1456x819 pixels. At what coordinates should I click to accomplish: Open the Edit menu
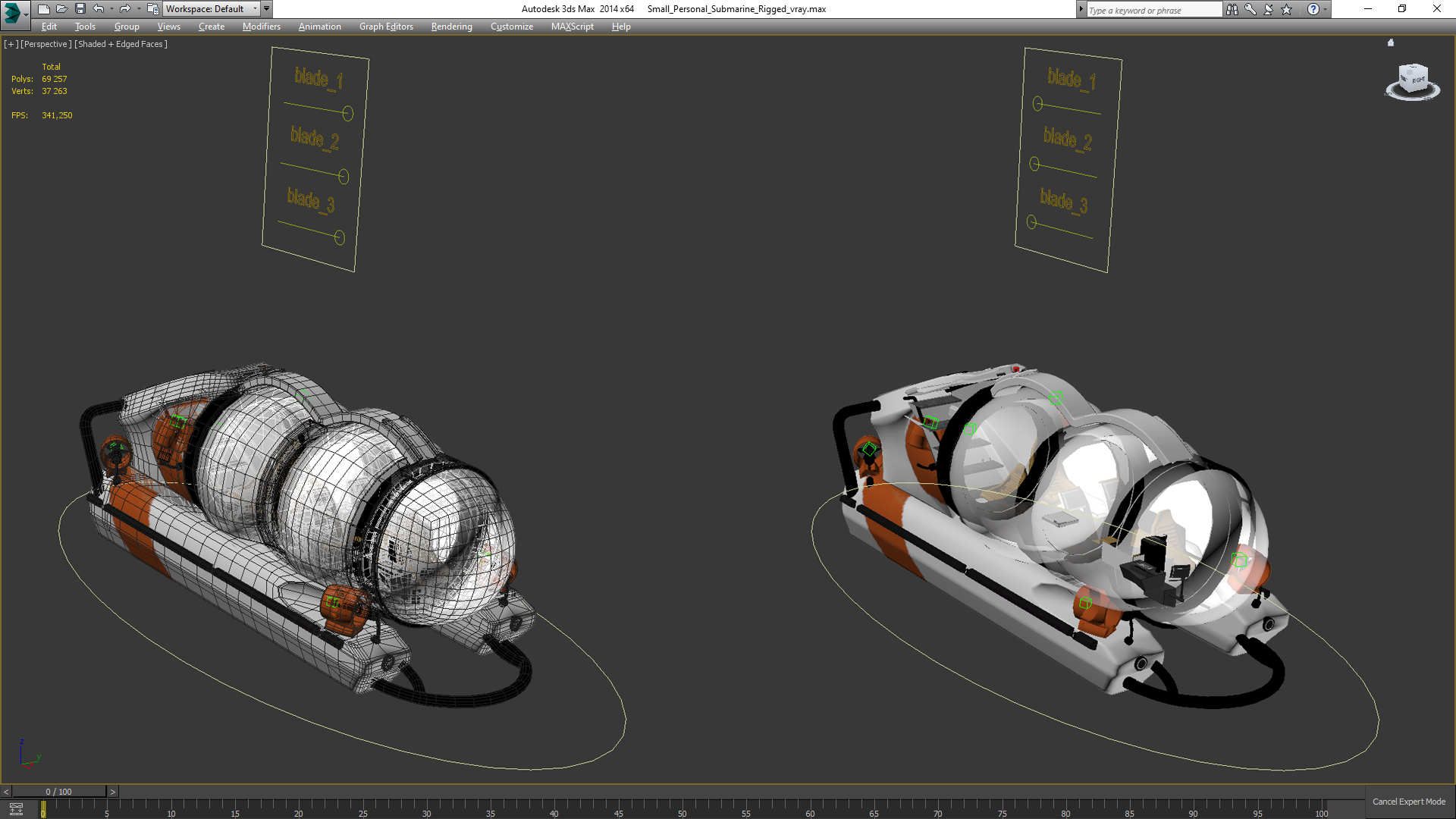pos(49,27)
